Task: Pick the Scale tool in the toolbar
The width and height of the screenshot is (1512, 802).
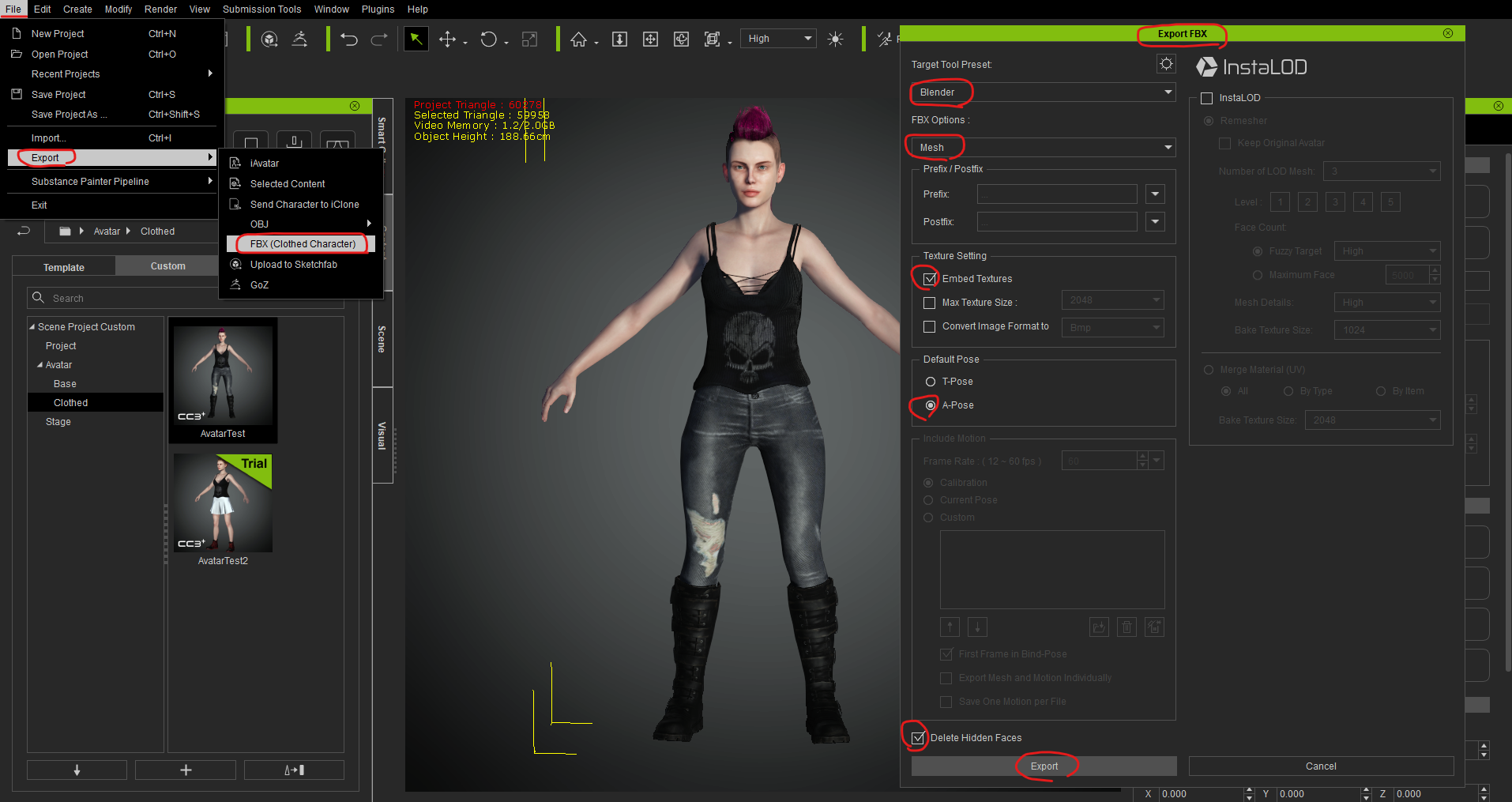Action: click(529, 39)
